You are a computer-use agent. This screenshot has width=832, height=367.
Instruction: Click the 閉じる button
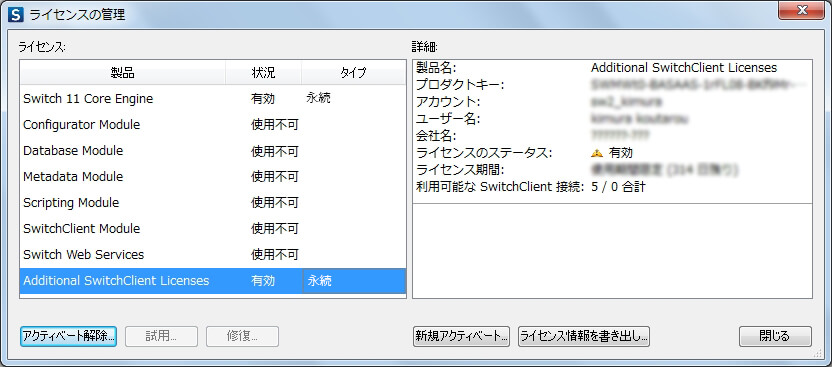775,336
